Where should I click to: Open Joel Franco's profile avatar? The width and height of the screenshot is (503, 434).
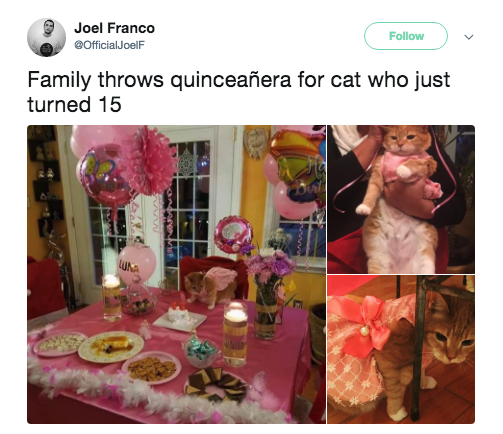click(46, 37)
